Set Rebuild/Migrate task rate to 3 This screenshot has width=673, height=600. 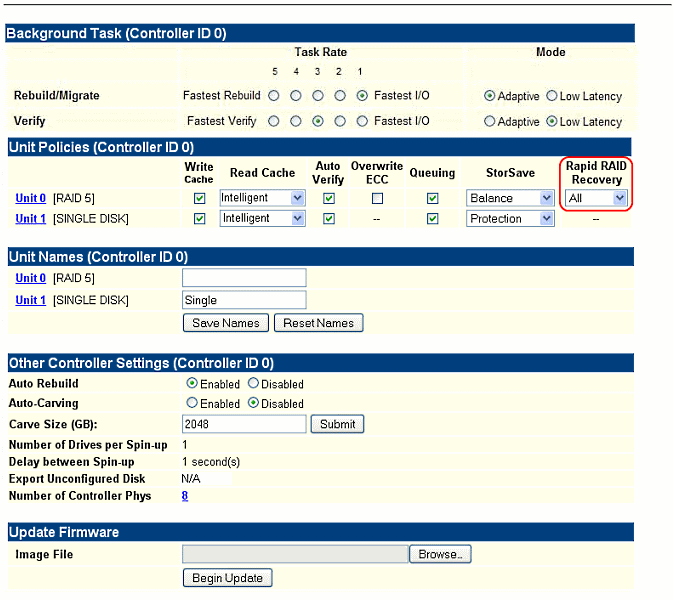[x=318, y=96]
